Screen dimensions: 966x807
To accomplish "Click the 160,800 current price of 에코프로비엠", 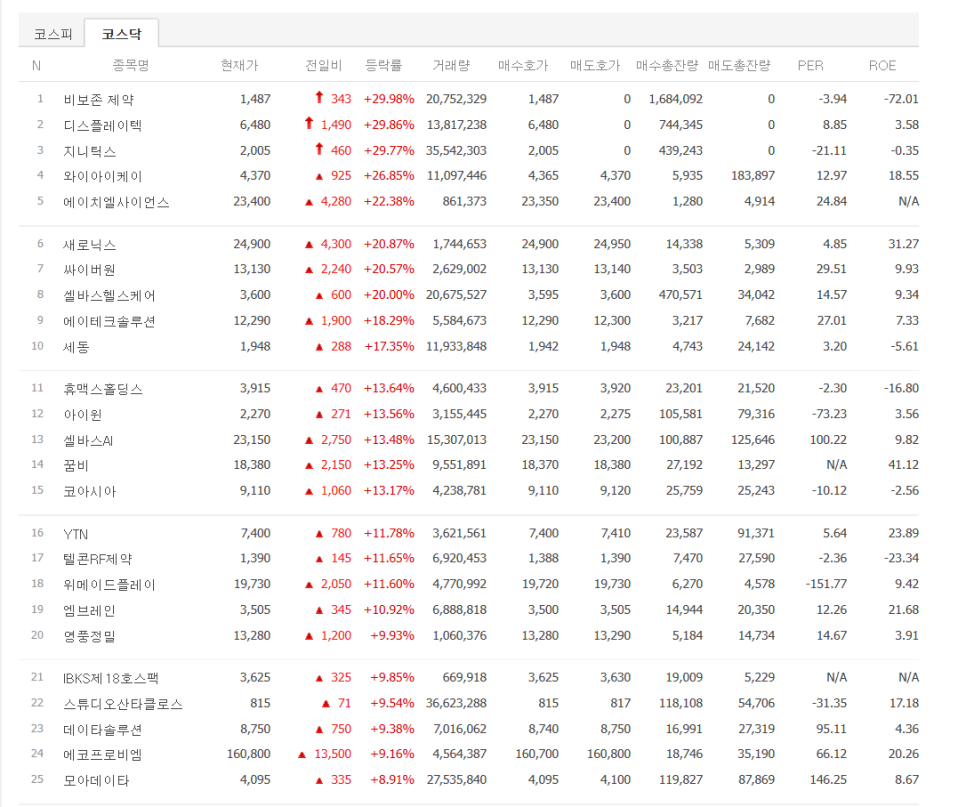I will pyautogui.click(x=249, y=753).
